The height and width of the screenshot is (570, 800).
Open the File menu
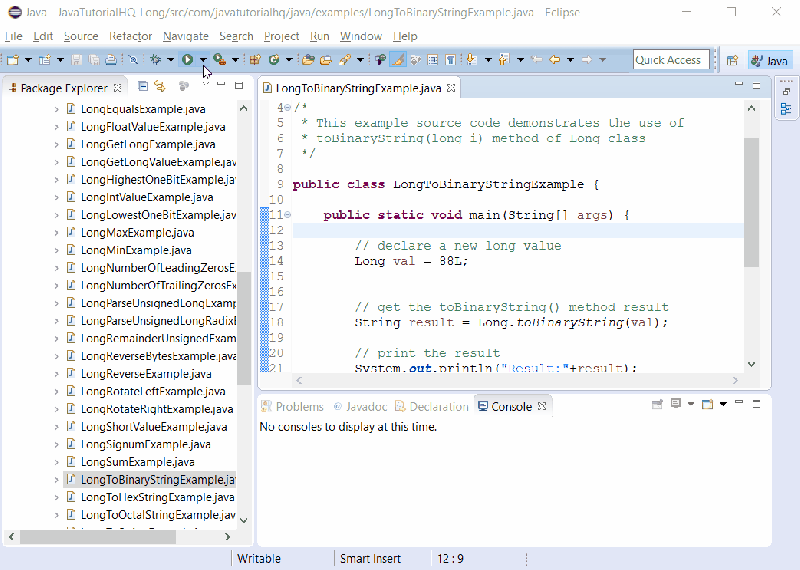(13, 36)
